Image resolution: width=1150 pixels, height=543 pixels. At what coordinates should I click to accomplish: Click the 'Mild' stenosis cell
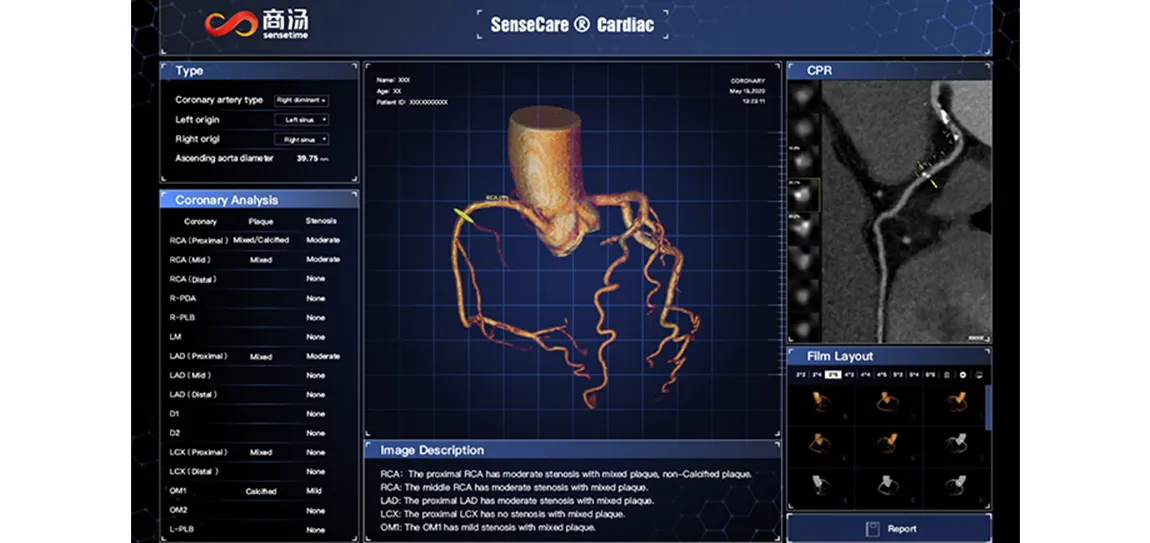coord(315,491)
